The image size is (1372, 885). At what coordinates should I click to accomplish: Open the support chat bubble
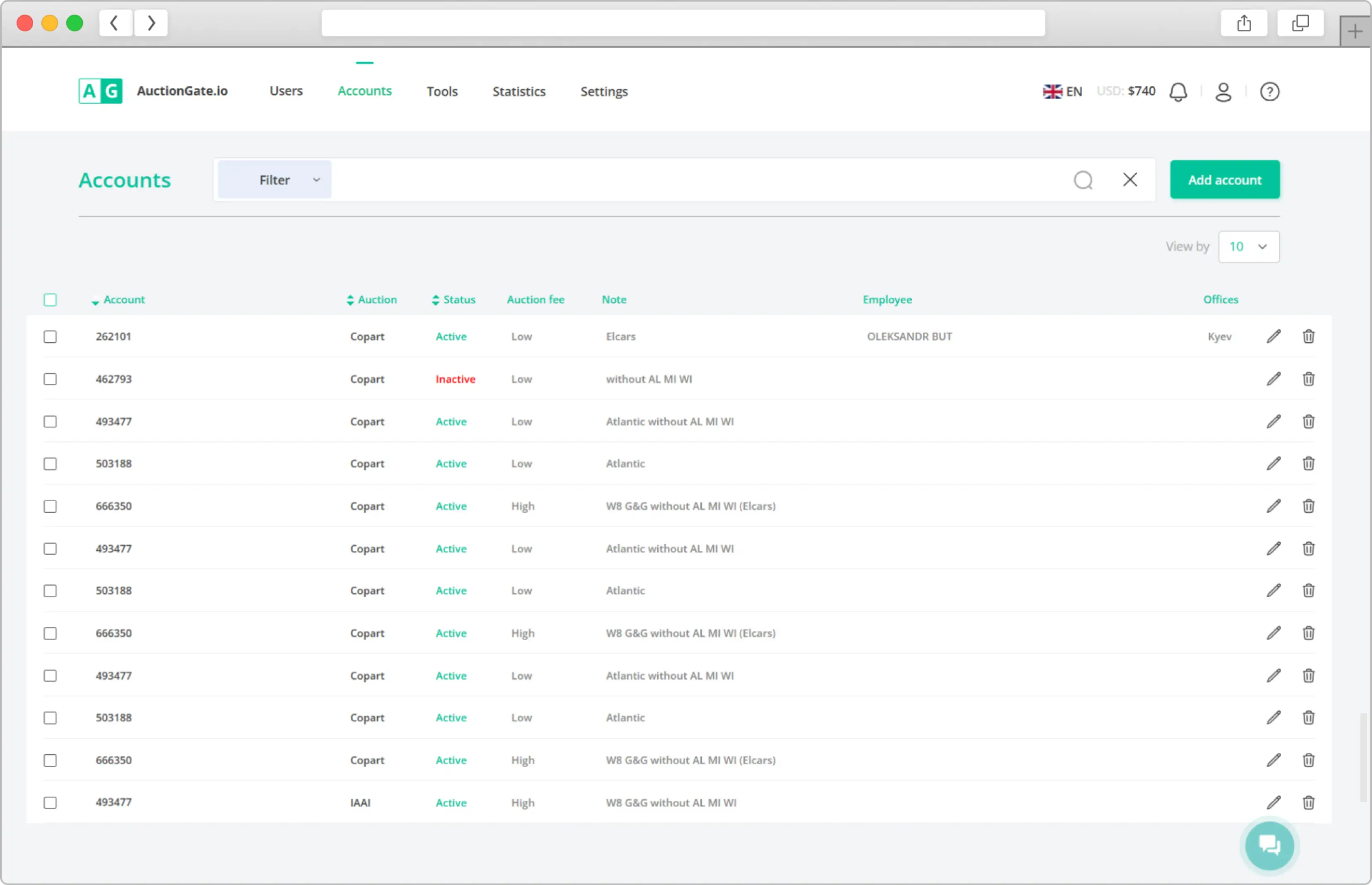pos(1269,845)
